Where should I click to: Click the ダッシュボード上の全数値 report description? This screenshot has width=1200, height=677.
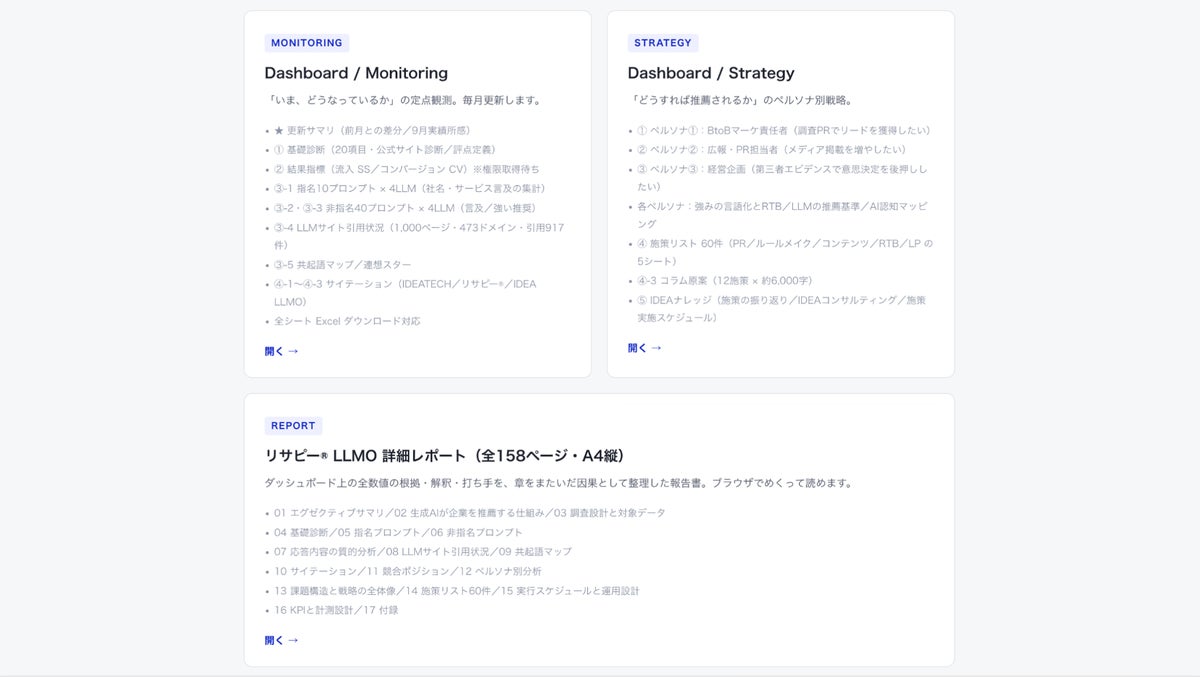559,483
